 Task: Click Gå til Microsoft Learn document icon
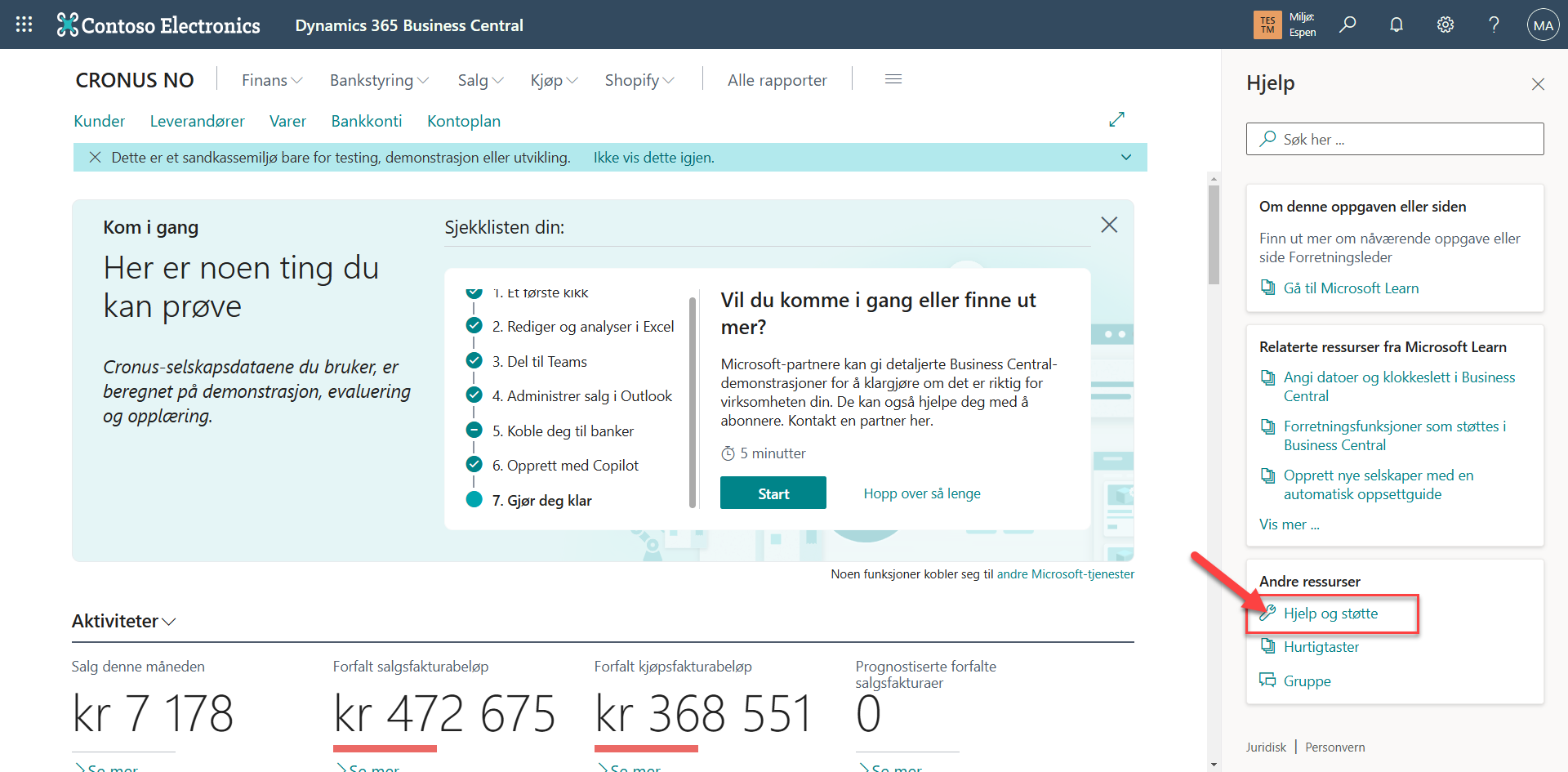click(x=1267, y=288)
